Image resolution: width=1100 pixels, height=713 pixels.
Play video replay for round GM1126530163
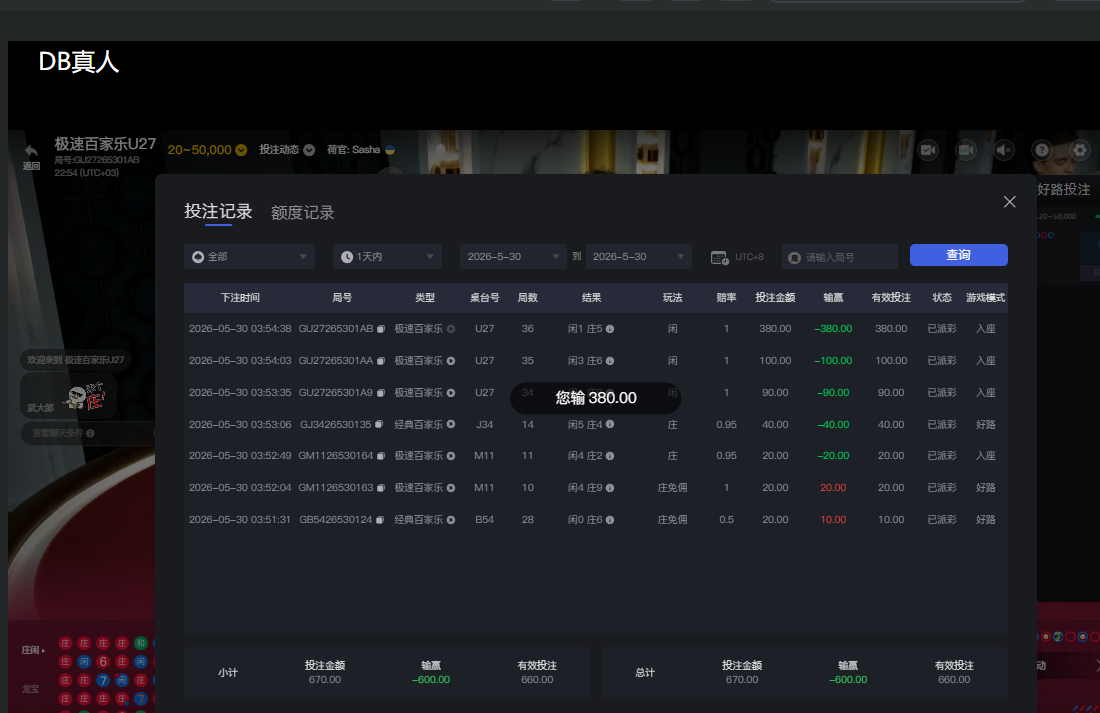(451, 488)
